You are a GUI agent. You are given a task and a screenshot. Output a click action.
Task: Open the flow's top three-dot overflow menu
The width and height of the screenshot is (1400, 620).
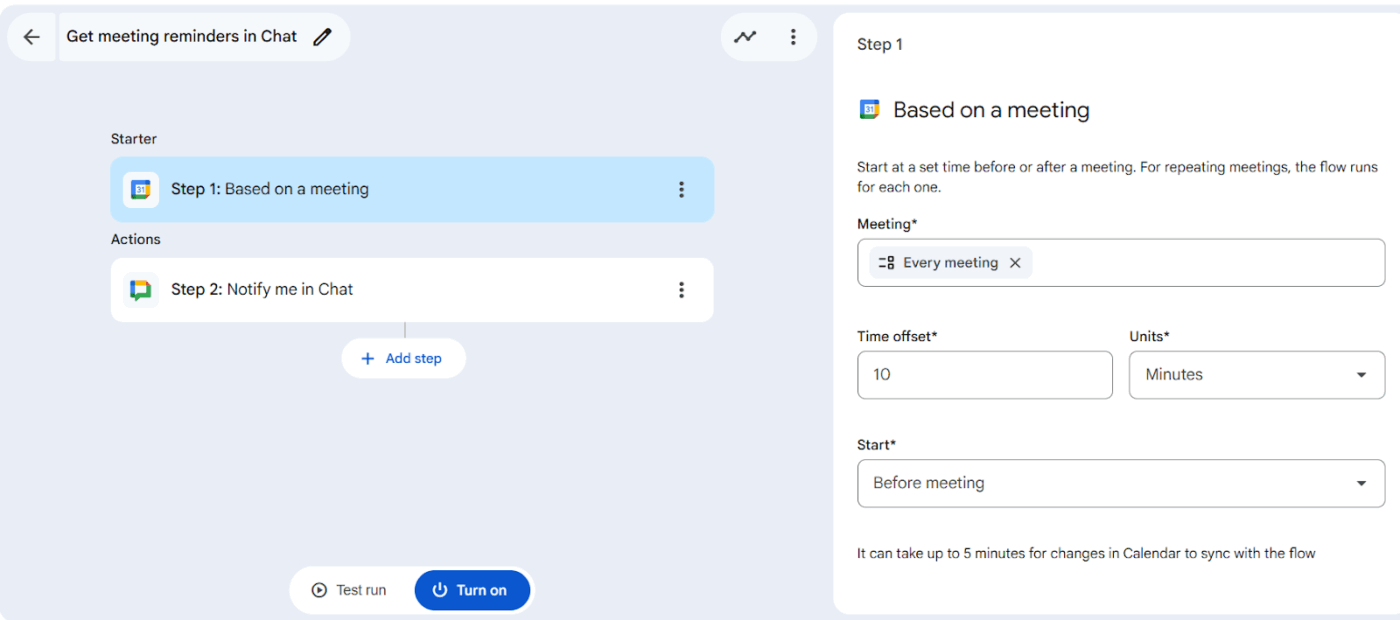(x=793, y=36)
